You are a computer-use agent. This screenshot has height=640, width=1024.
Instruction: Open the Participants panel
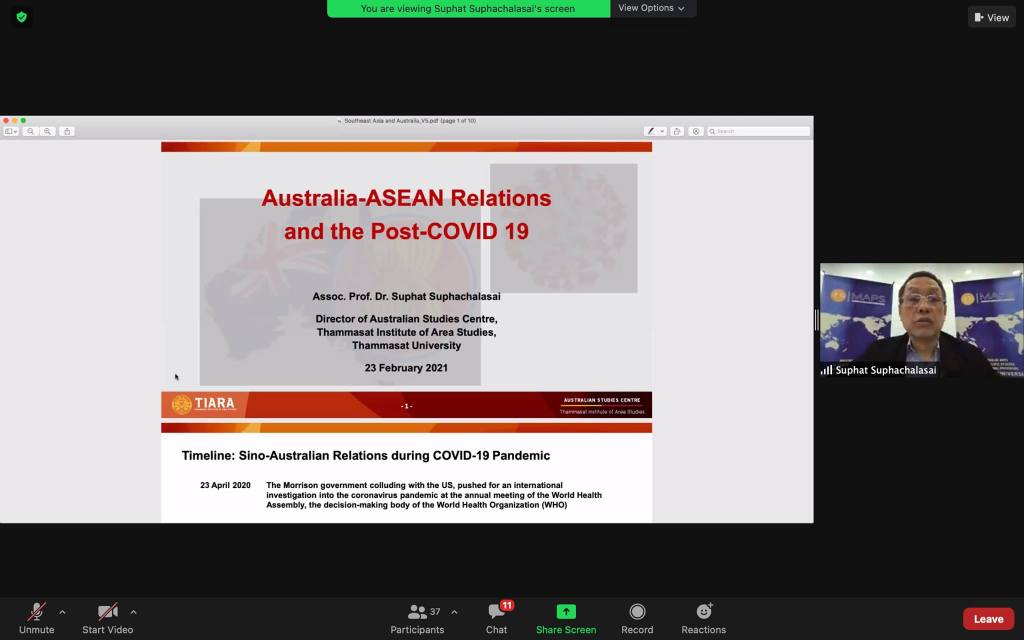point(418,618)
